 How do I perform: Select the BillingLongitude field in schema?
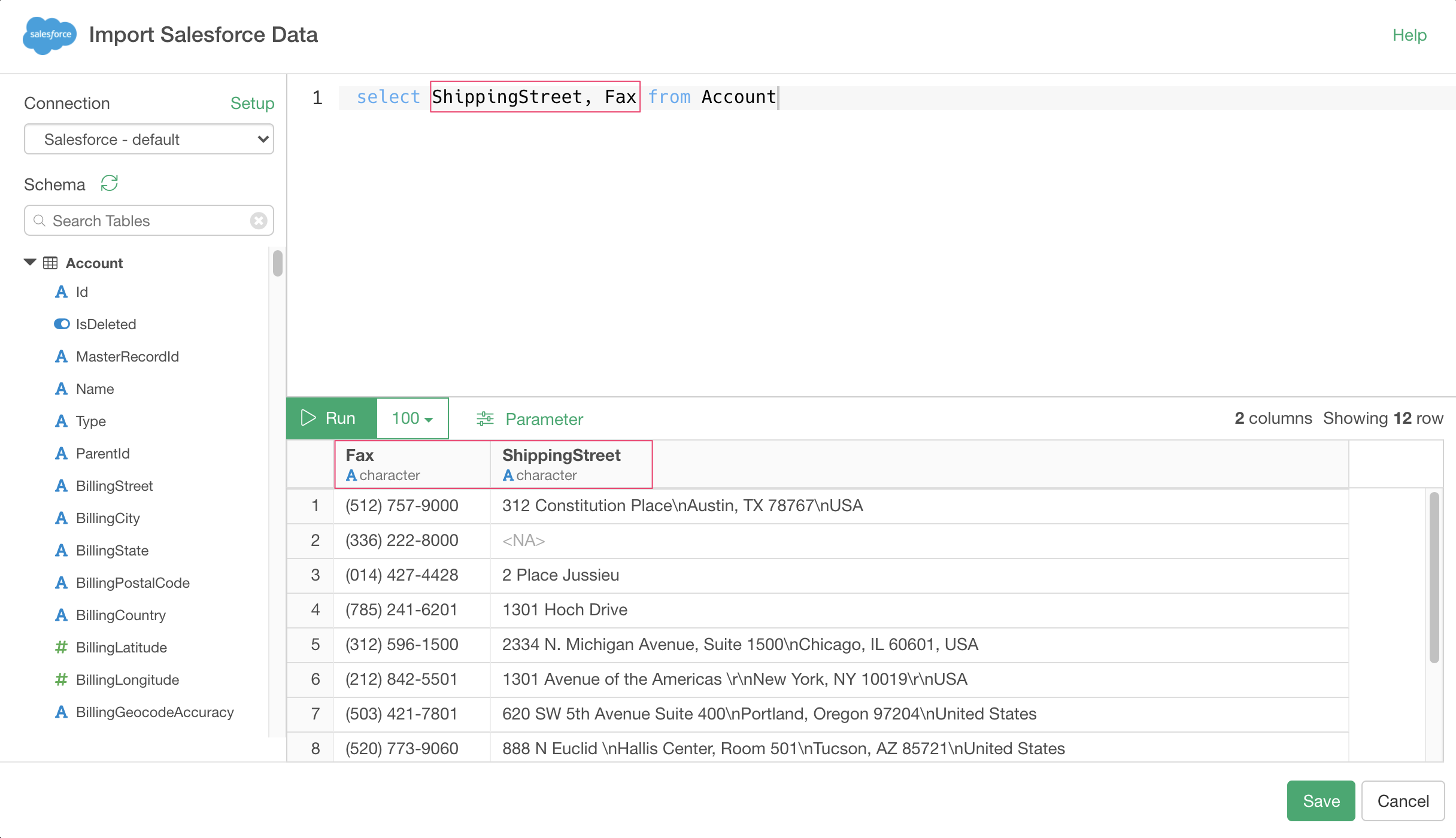pos(128,680)
